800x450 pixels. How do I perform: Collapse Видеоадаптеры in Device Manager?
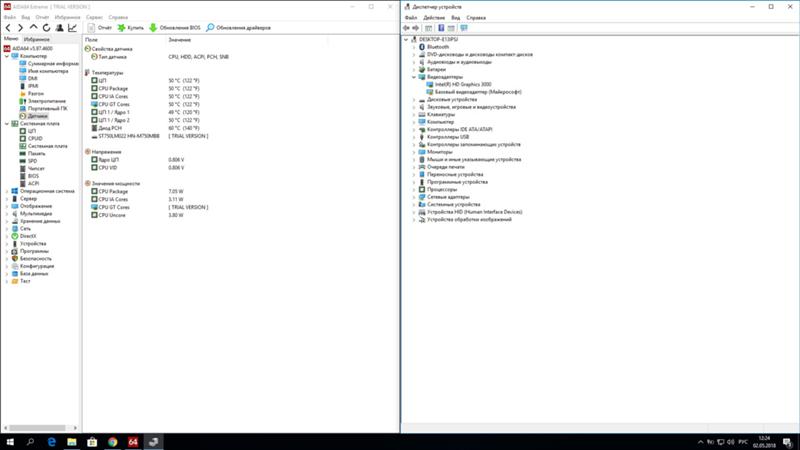click(x=414, y=77)
